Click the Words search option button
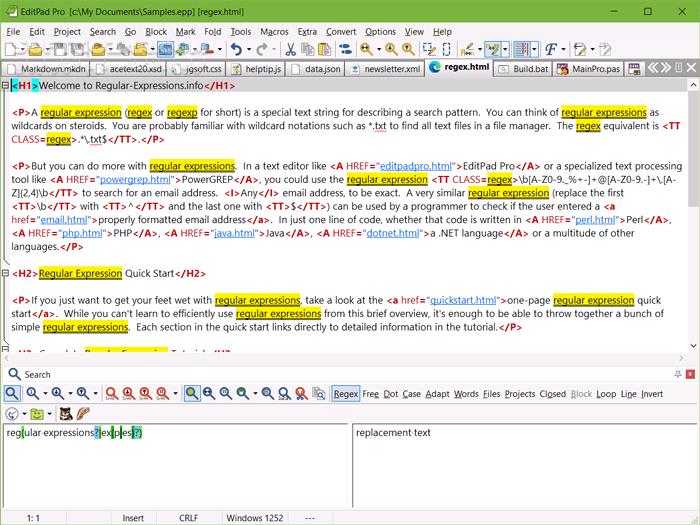The width and height of the screenshot is (700, 525). (x=466, y=394)
